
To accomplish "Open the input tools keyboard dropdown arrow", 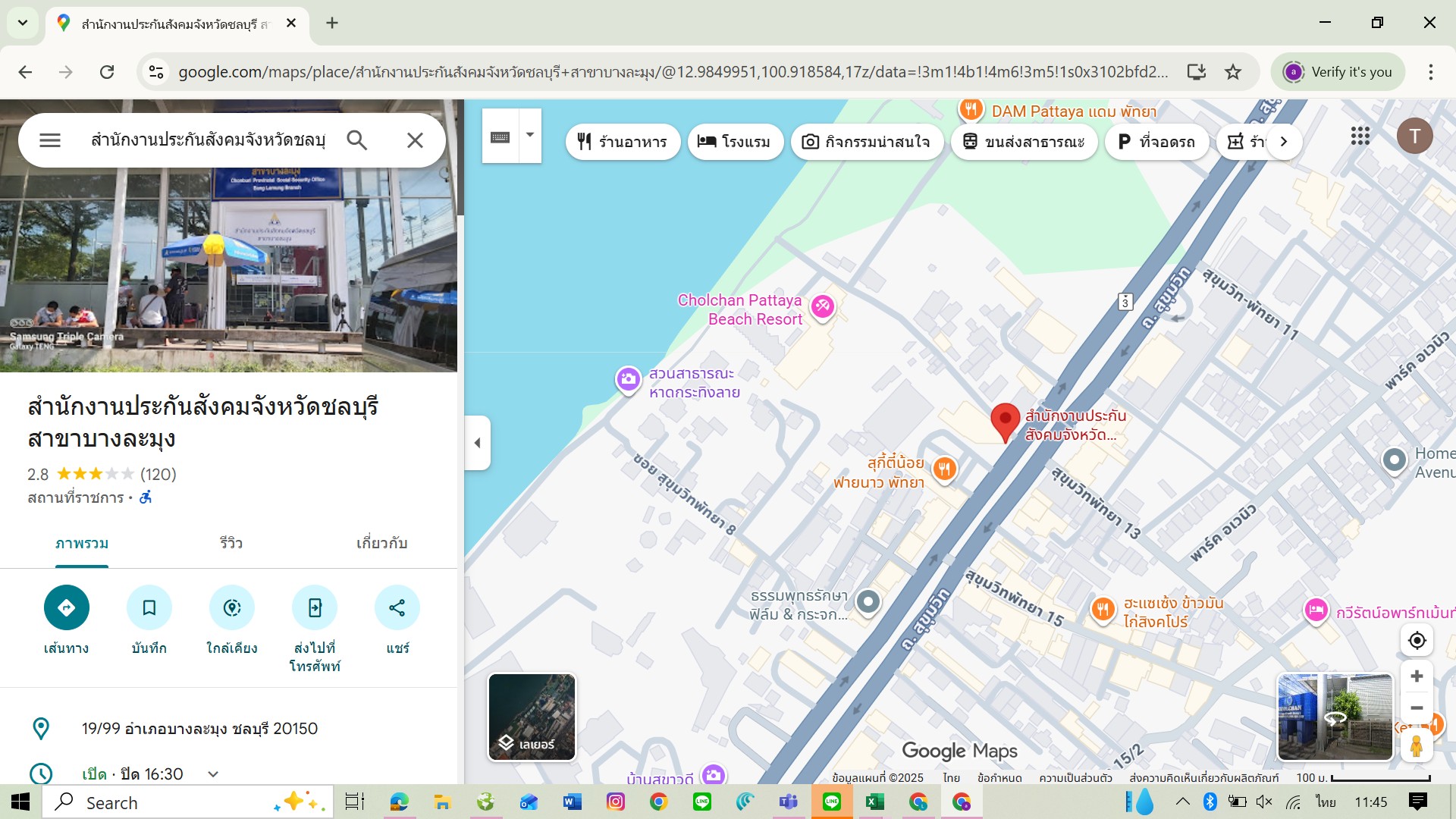I will click(530, 135).
